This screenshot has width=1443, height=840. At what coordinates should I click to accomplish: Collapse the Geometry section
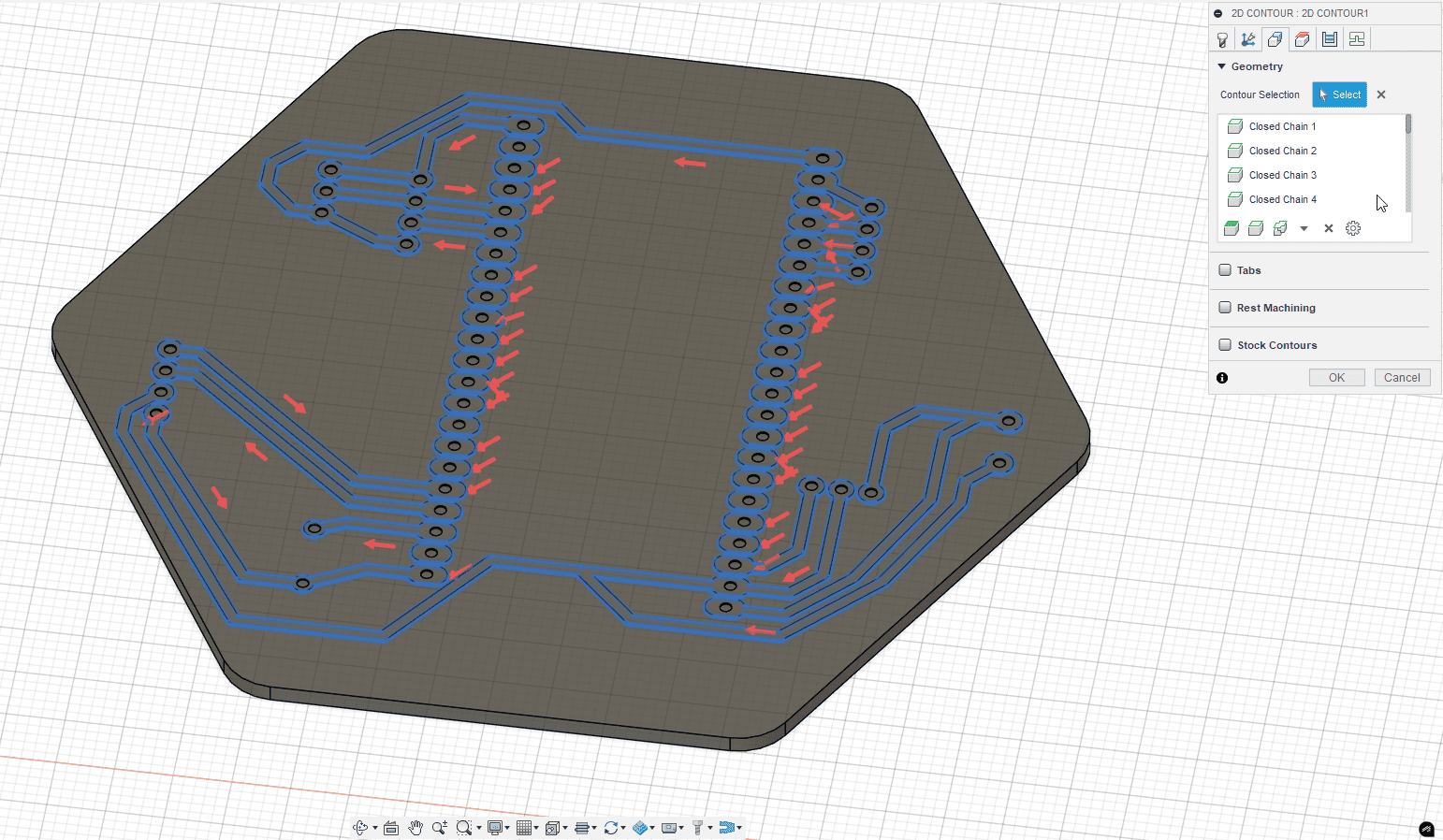[1221, 66]
